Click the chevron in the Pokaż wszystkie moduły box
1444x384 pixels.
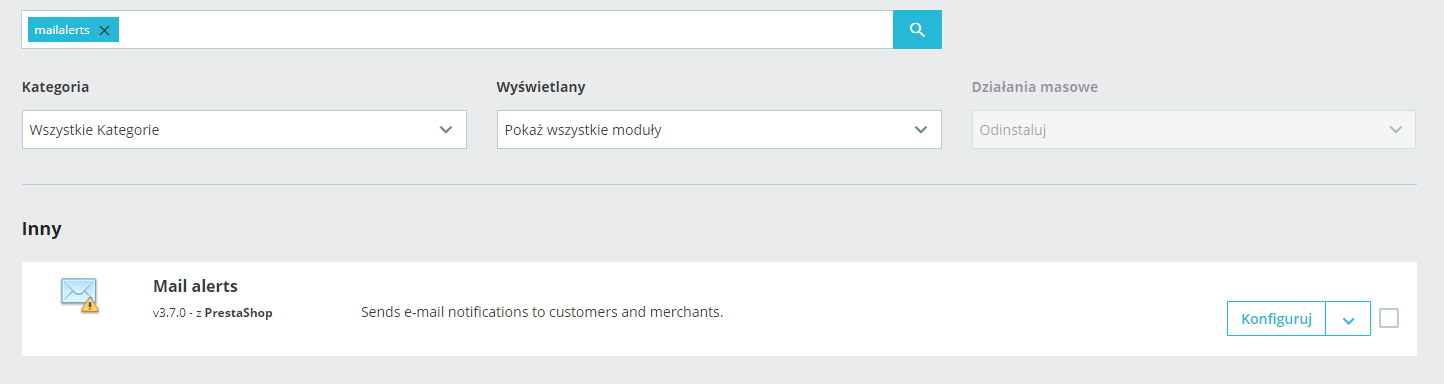[x=921, y=130]
